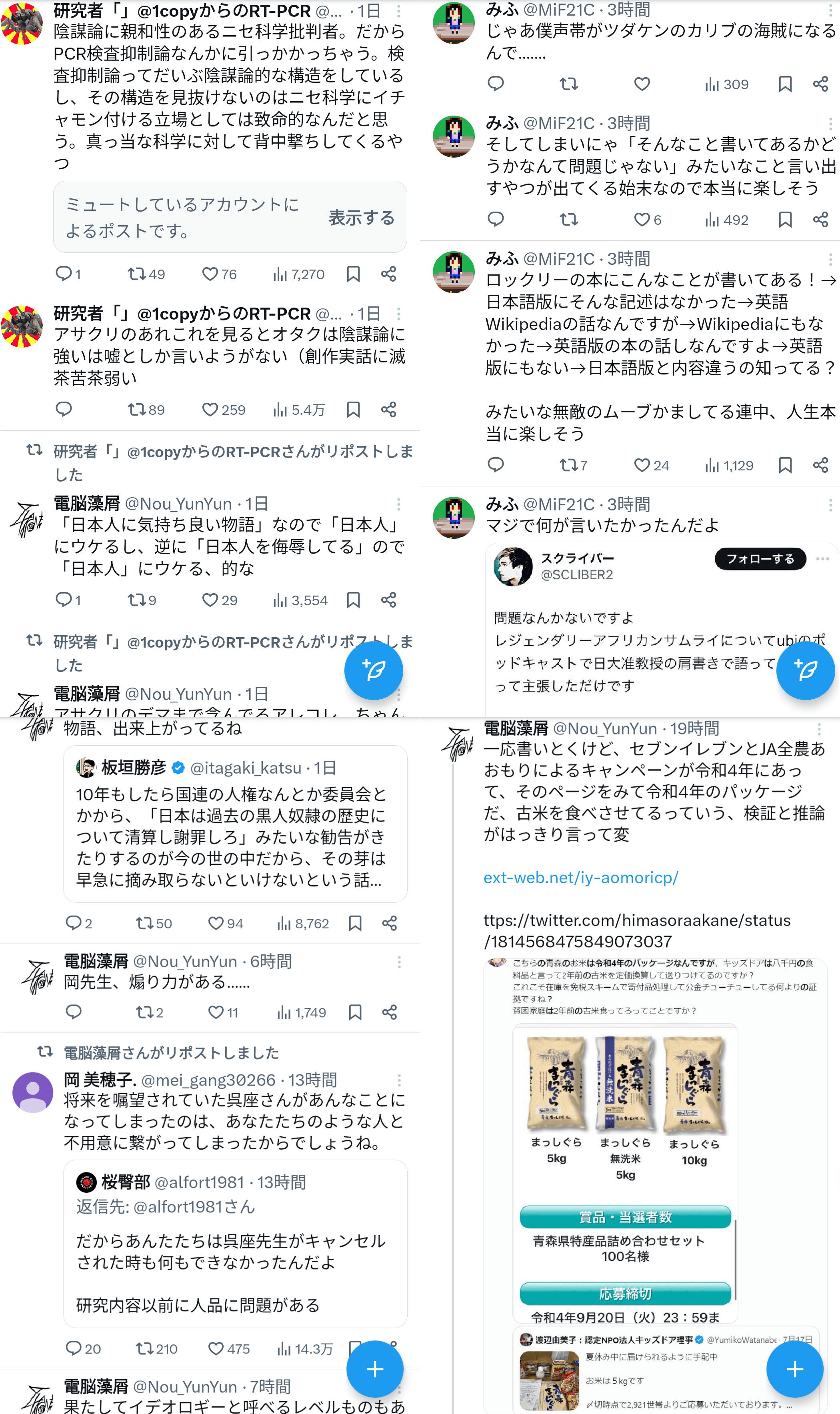Open more options on スクライバー embedded tweet

pos(822,559)
